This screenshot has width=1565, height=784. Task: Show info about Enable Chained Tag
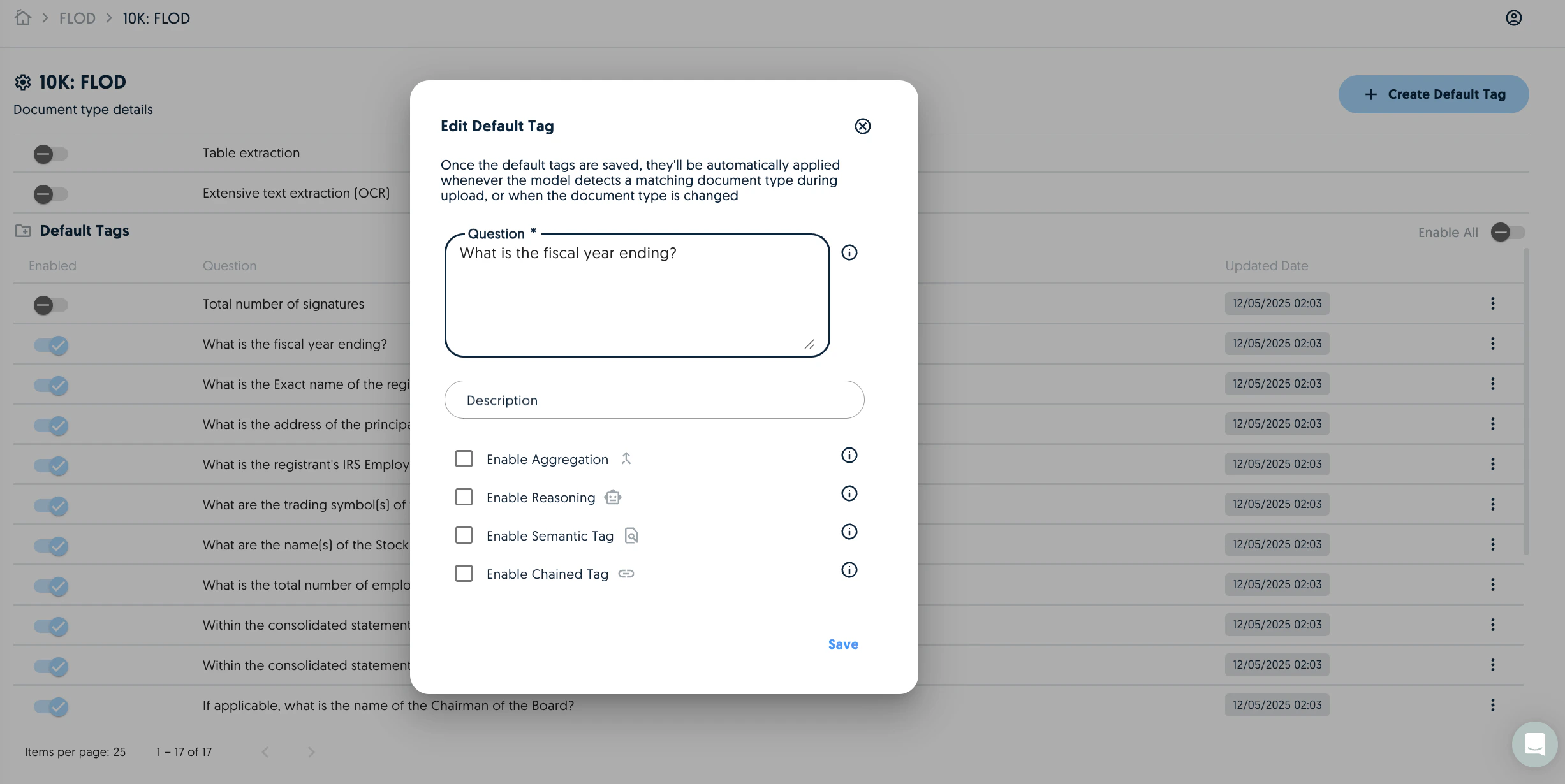click(849, 570)
